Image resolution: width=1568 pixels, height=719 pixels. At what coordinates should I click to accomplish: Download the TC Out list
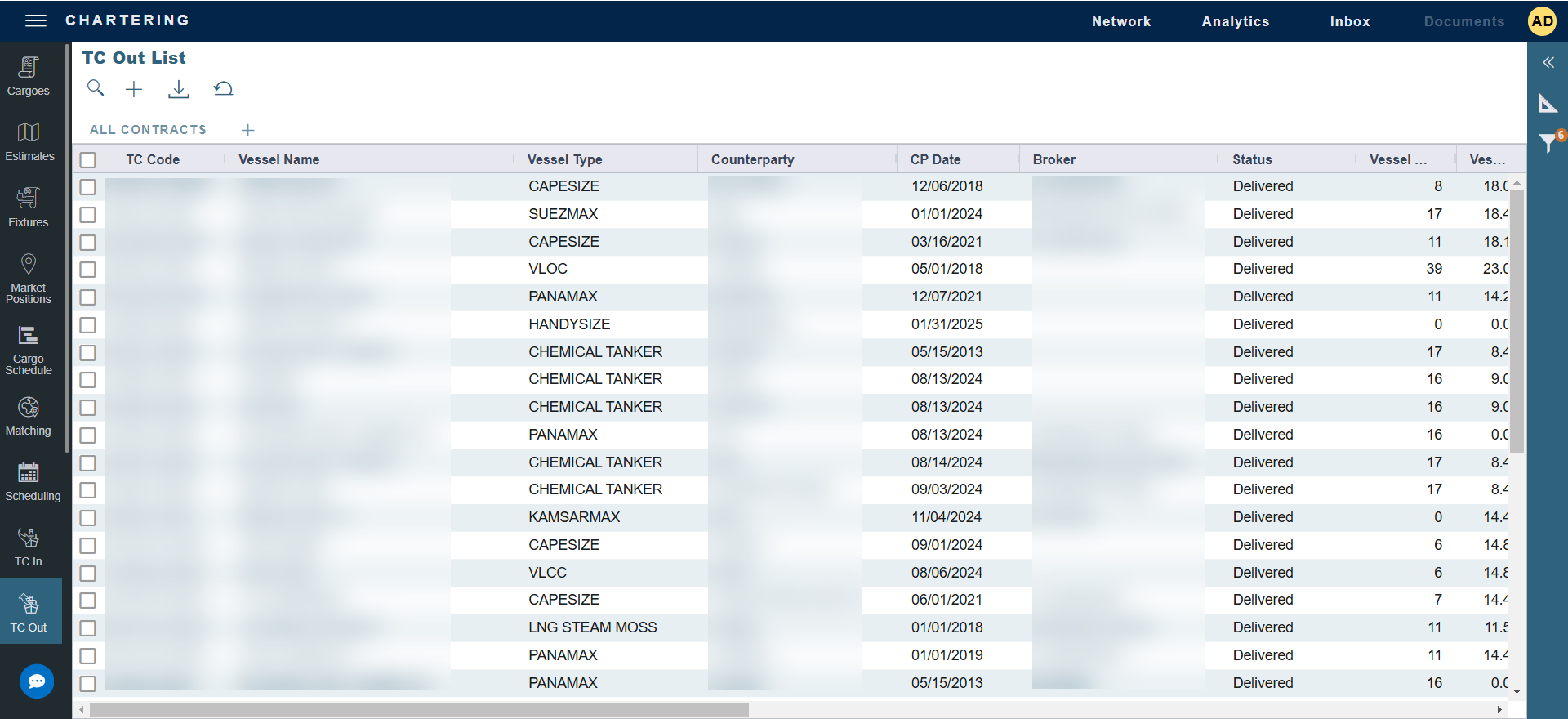tap(178, 89)
